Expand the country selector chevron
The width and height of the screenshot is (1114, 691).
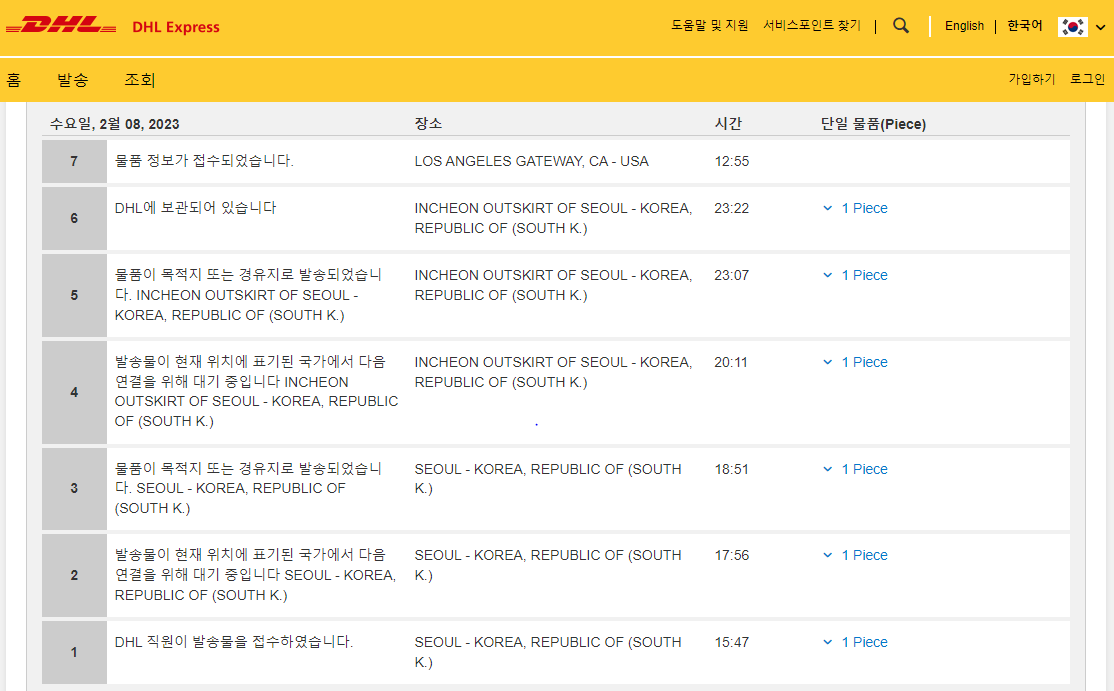coord(1101,28)
